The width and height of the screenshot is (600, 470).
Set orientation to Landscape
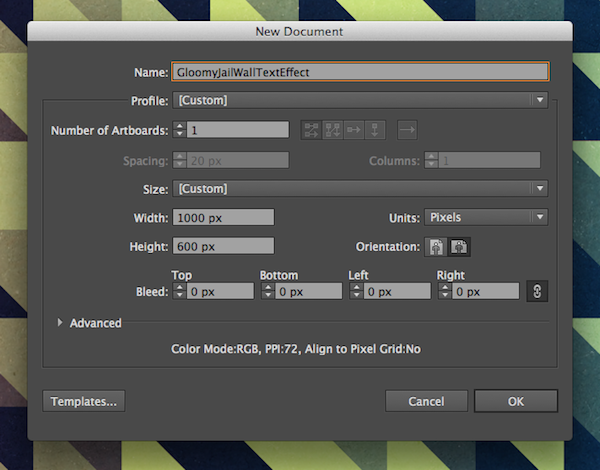461,247
